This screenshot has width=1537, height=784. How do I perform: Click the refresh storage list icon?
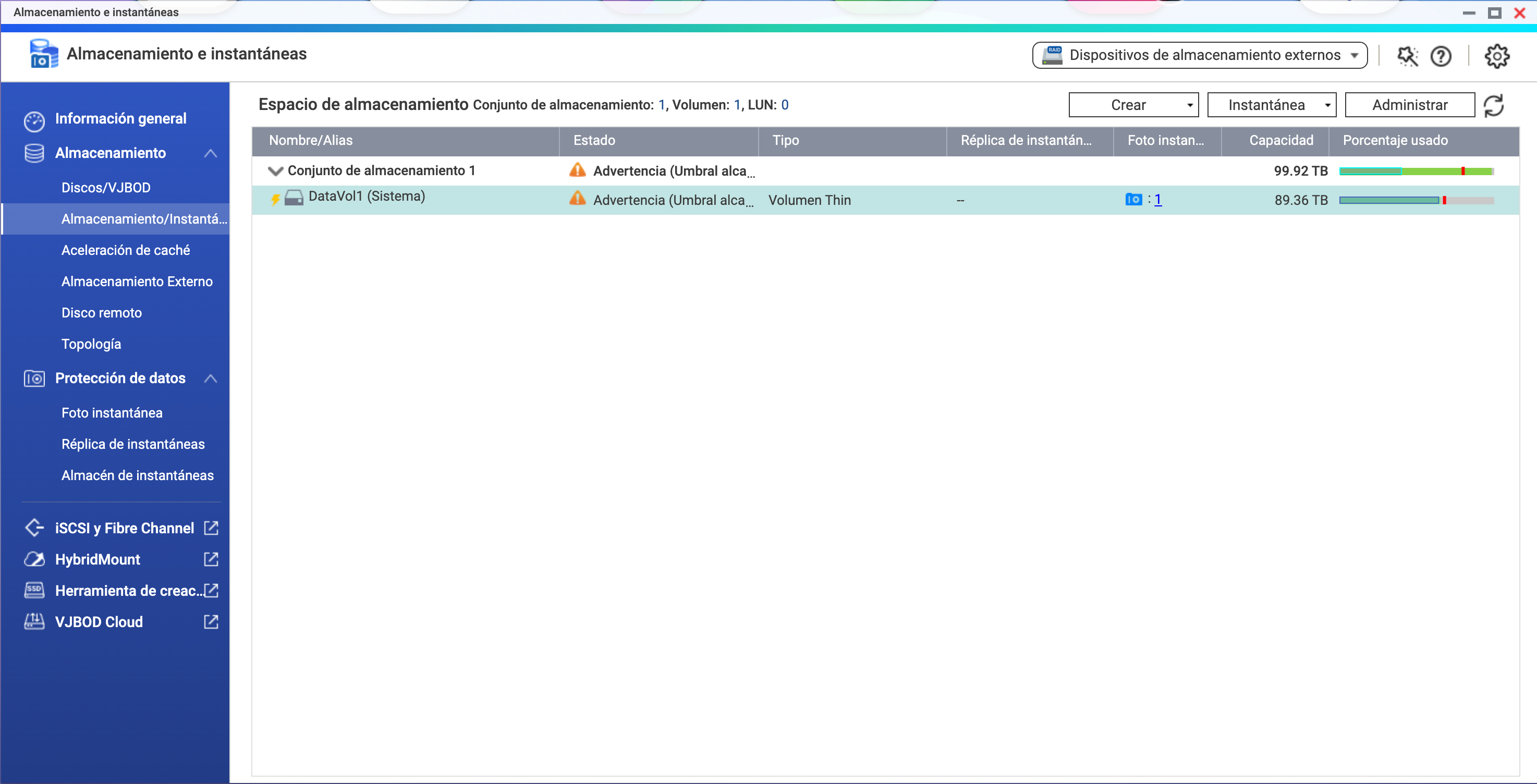[1493, 106]
